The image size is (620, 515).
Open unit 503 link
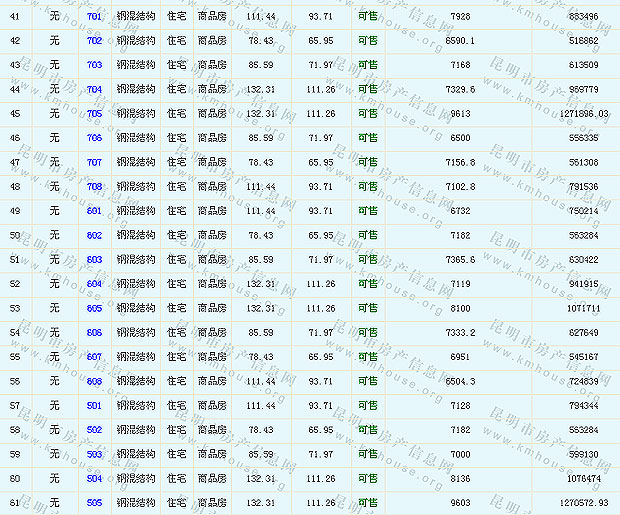click(94, 454)
